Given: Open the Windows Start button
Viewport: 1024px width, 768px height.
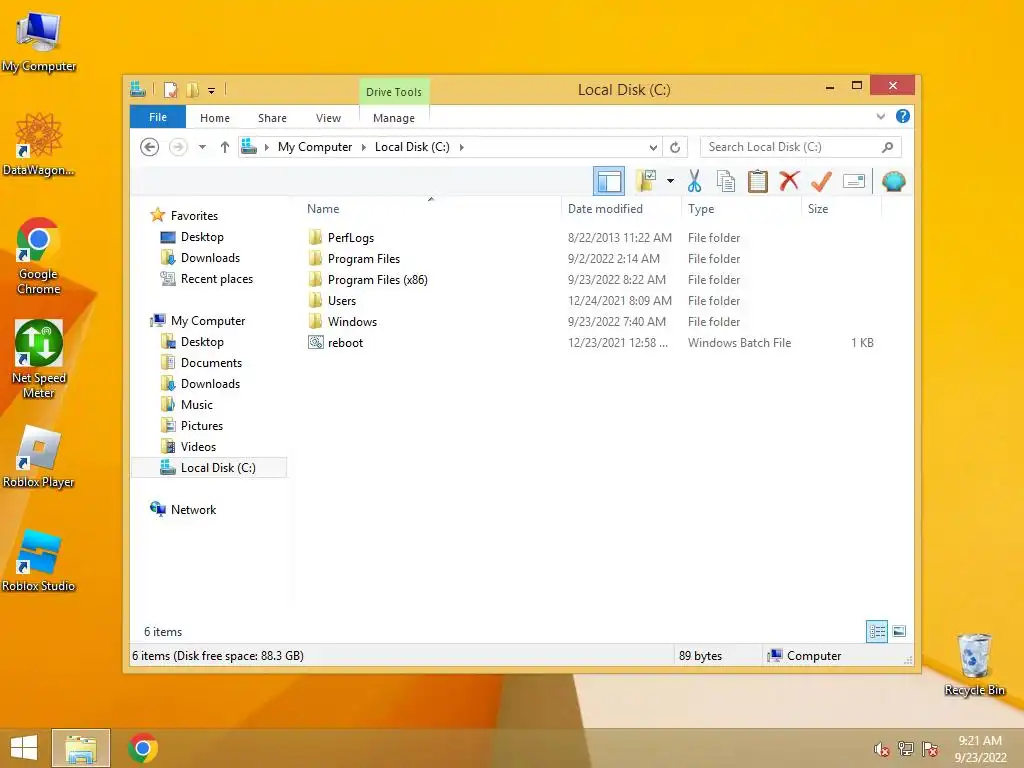Looking at the screenshot, I should 24,748.
